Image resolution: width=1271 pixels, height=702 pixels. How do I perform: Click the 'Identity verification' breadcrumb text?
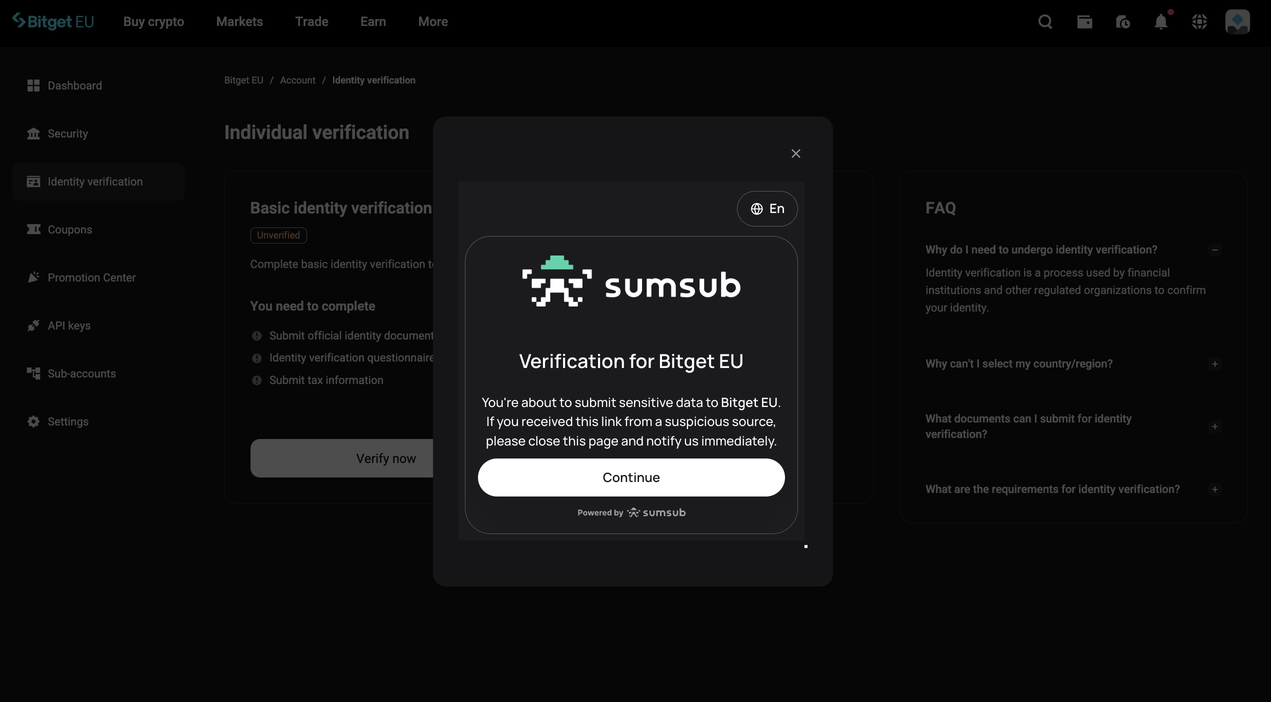pos(374,80)
